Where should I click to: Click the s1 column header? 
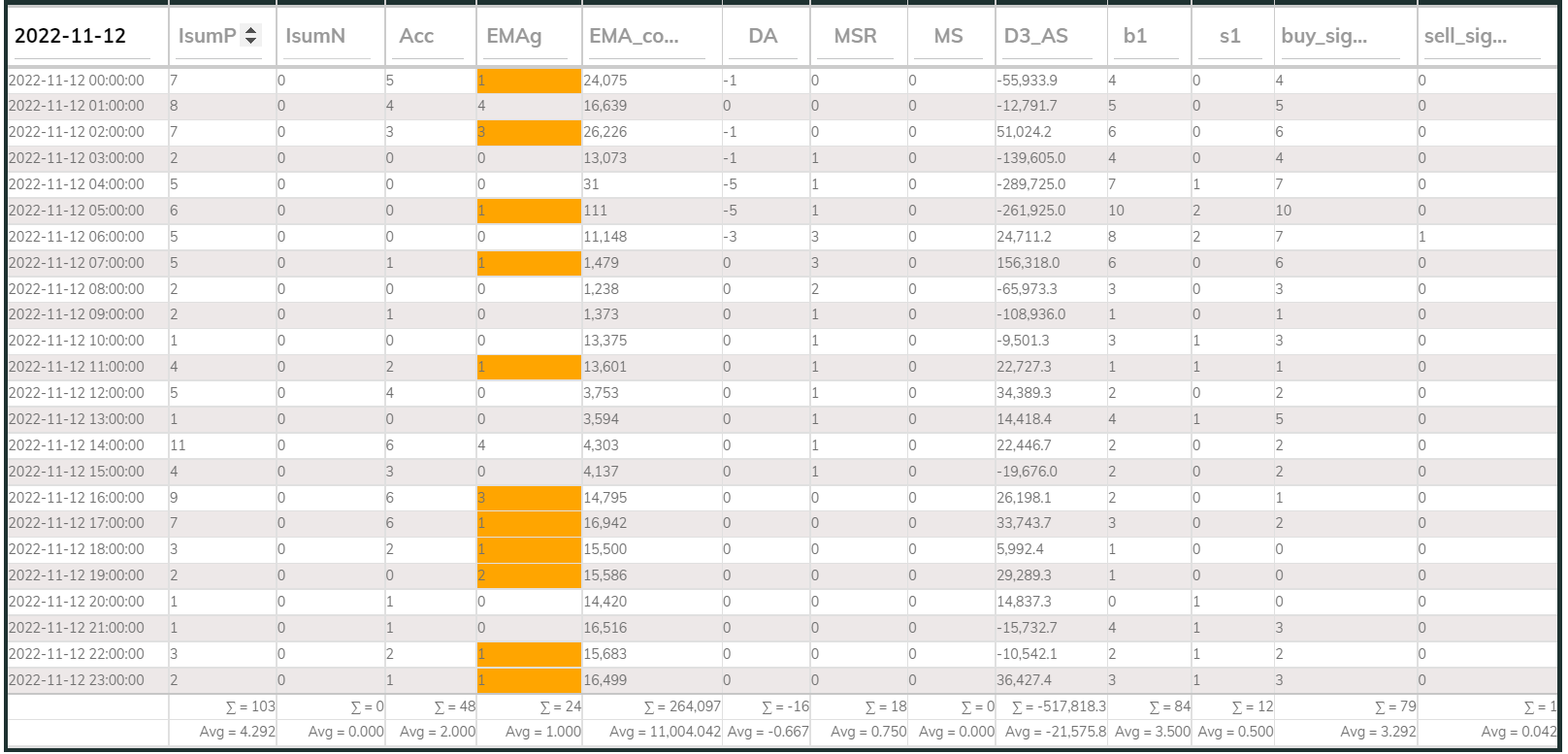pos(1229,36)
